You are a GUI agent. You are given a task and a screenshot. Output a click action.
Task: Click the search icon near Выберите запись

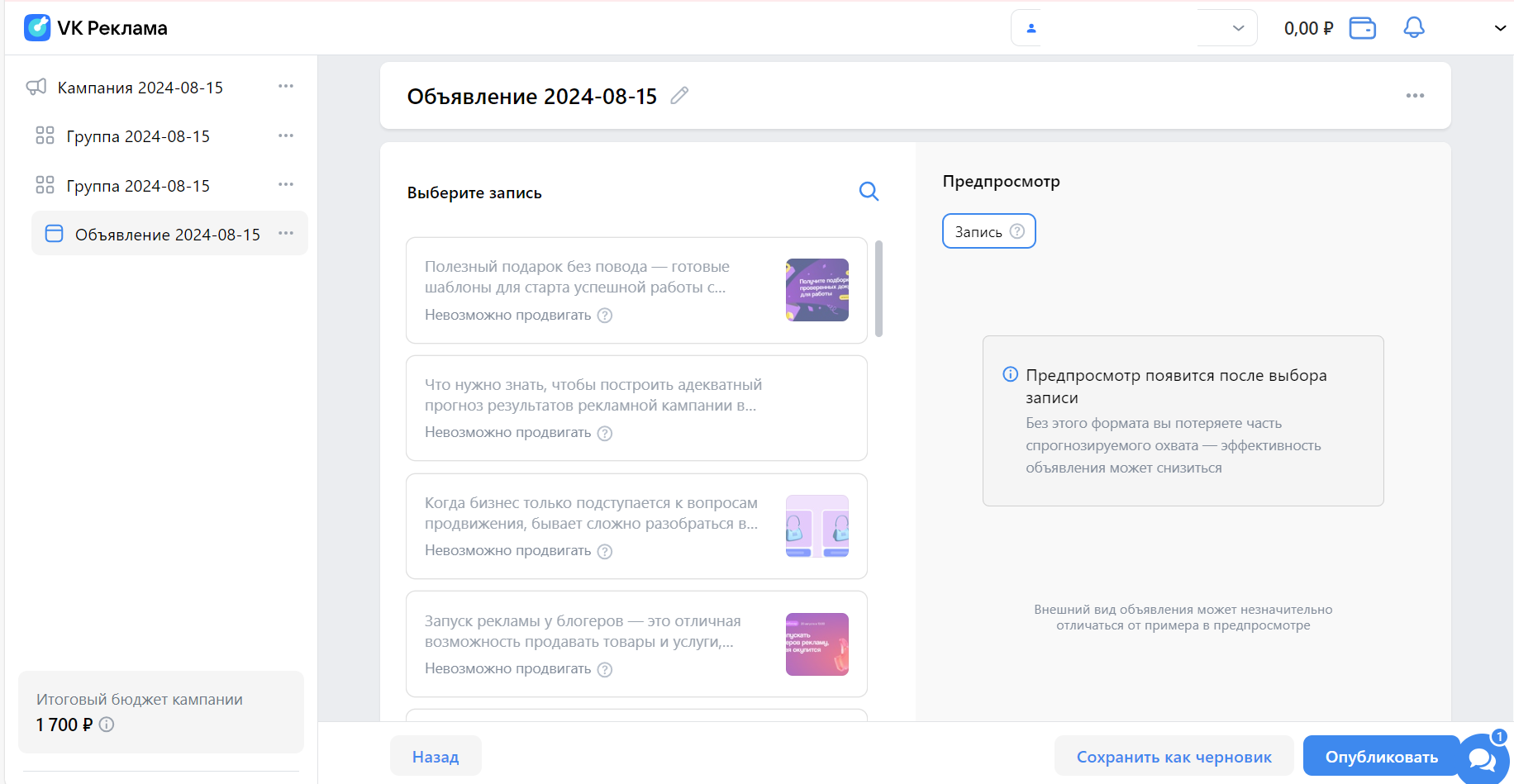pyautogui.click(x=869, y=192)
